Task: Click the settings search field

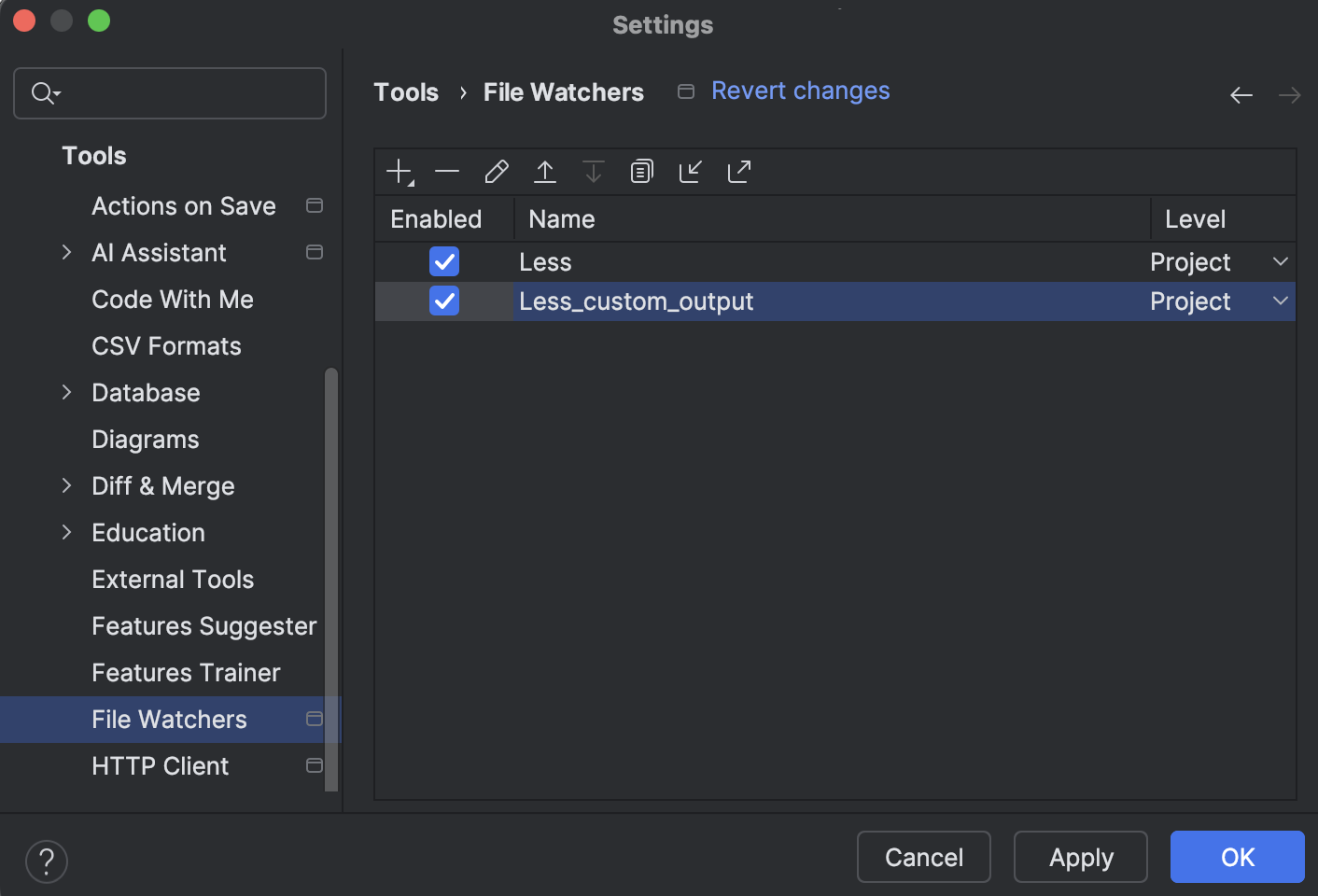Action: click(x=169, y=93)
